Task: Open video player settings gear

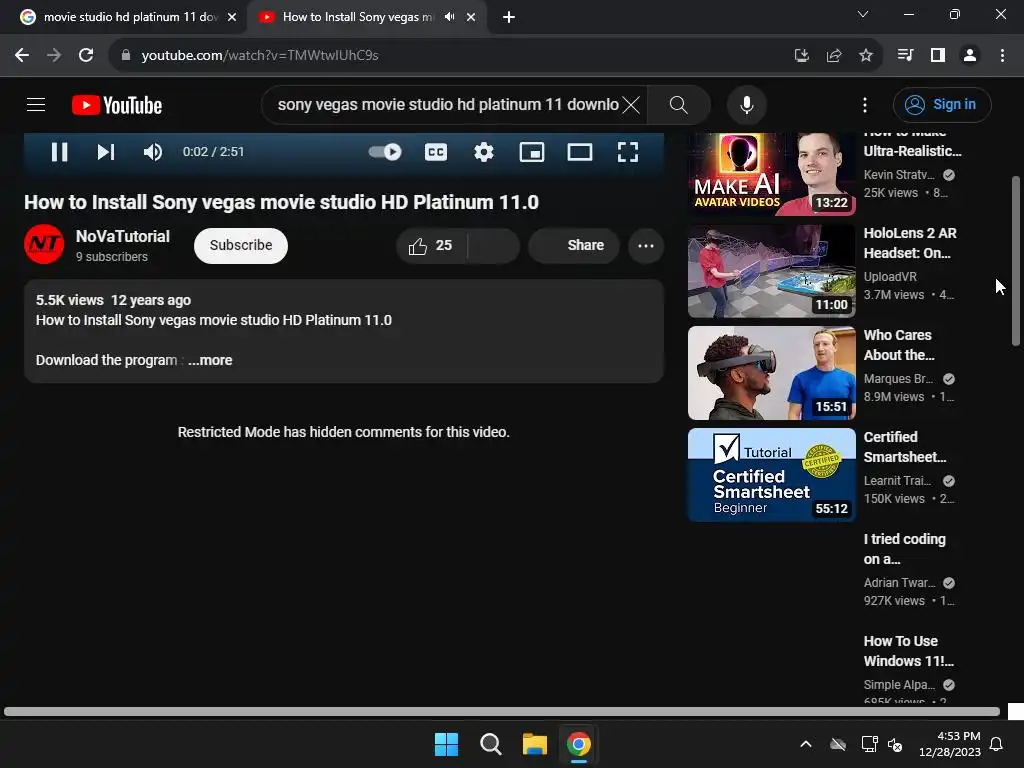Action: (483, 152)
